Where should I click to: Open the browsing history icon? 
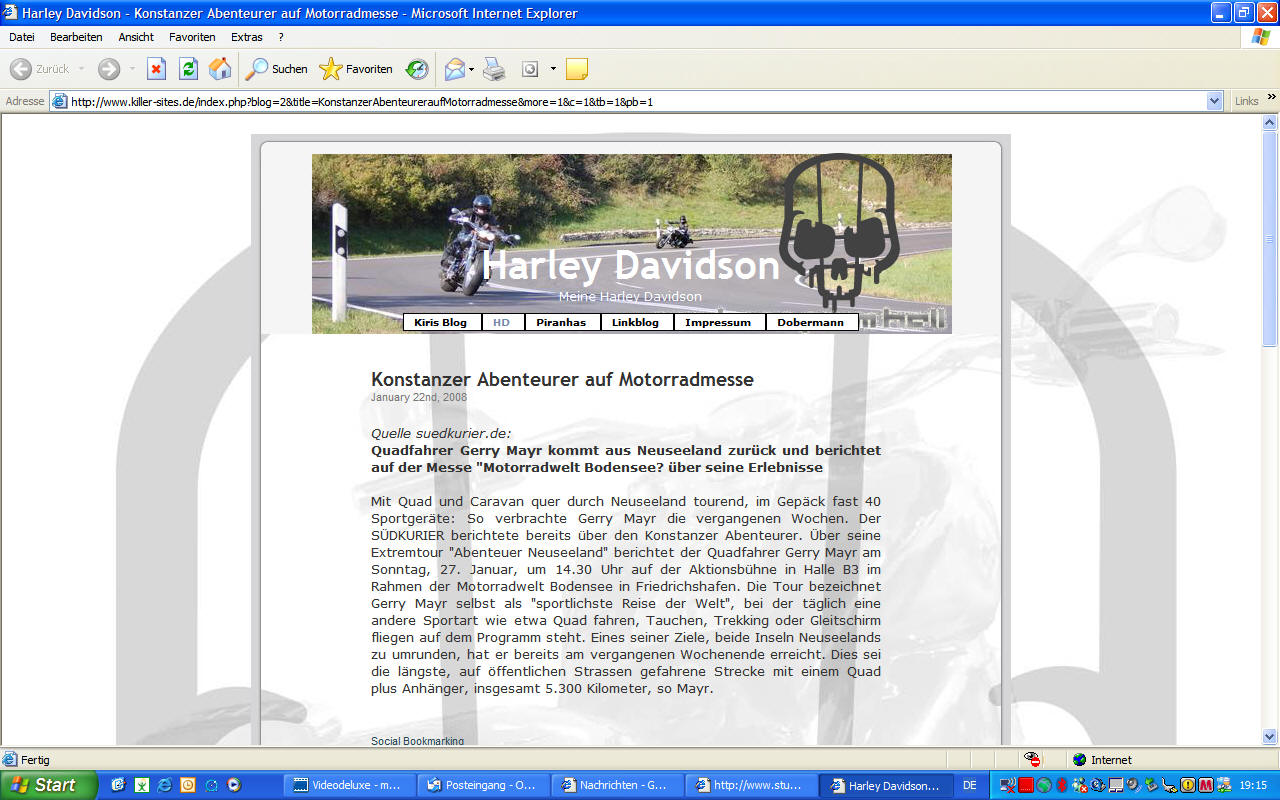click(417, 69)
